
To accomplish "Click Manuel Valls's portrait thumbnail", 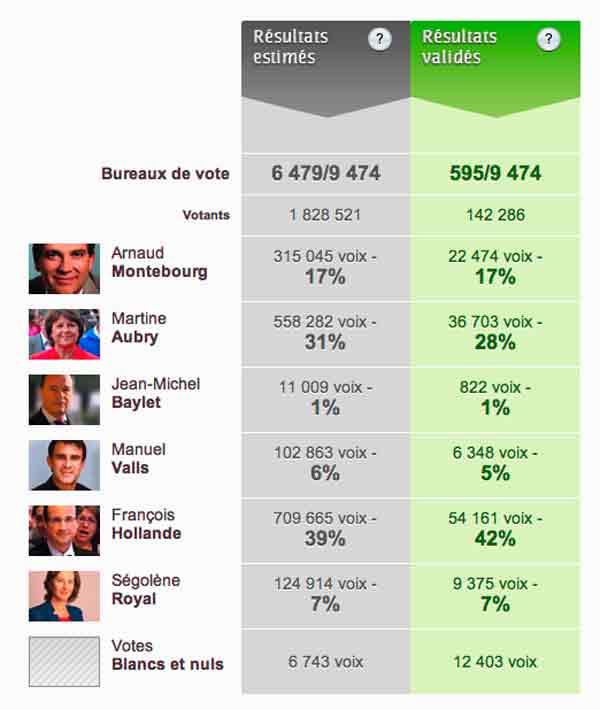I will coord(64,465).
